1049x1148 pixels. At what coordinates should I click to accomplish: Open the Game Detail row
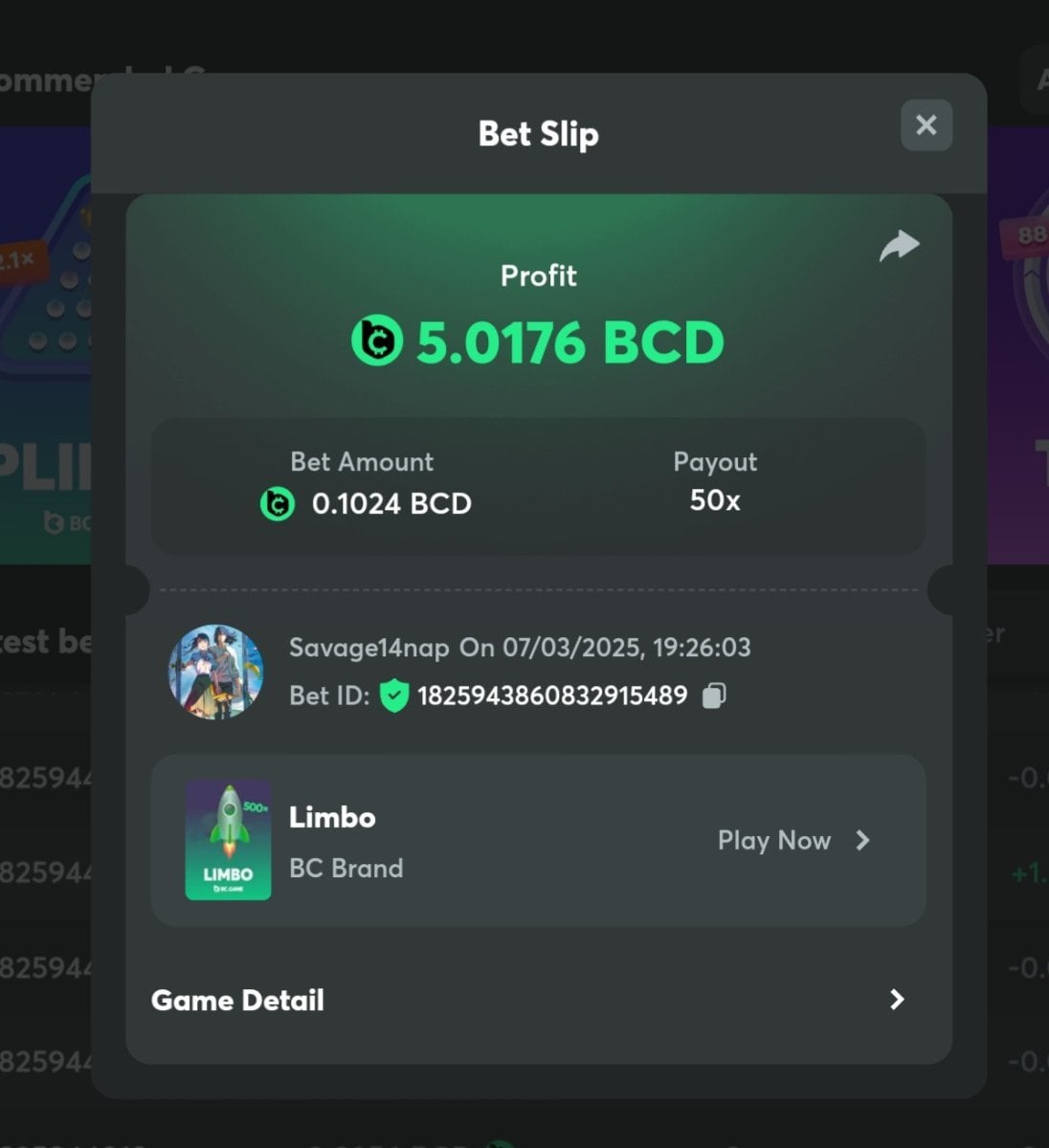(539, 1000)
